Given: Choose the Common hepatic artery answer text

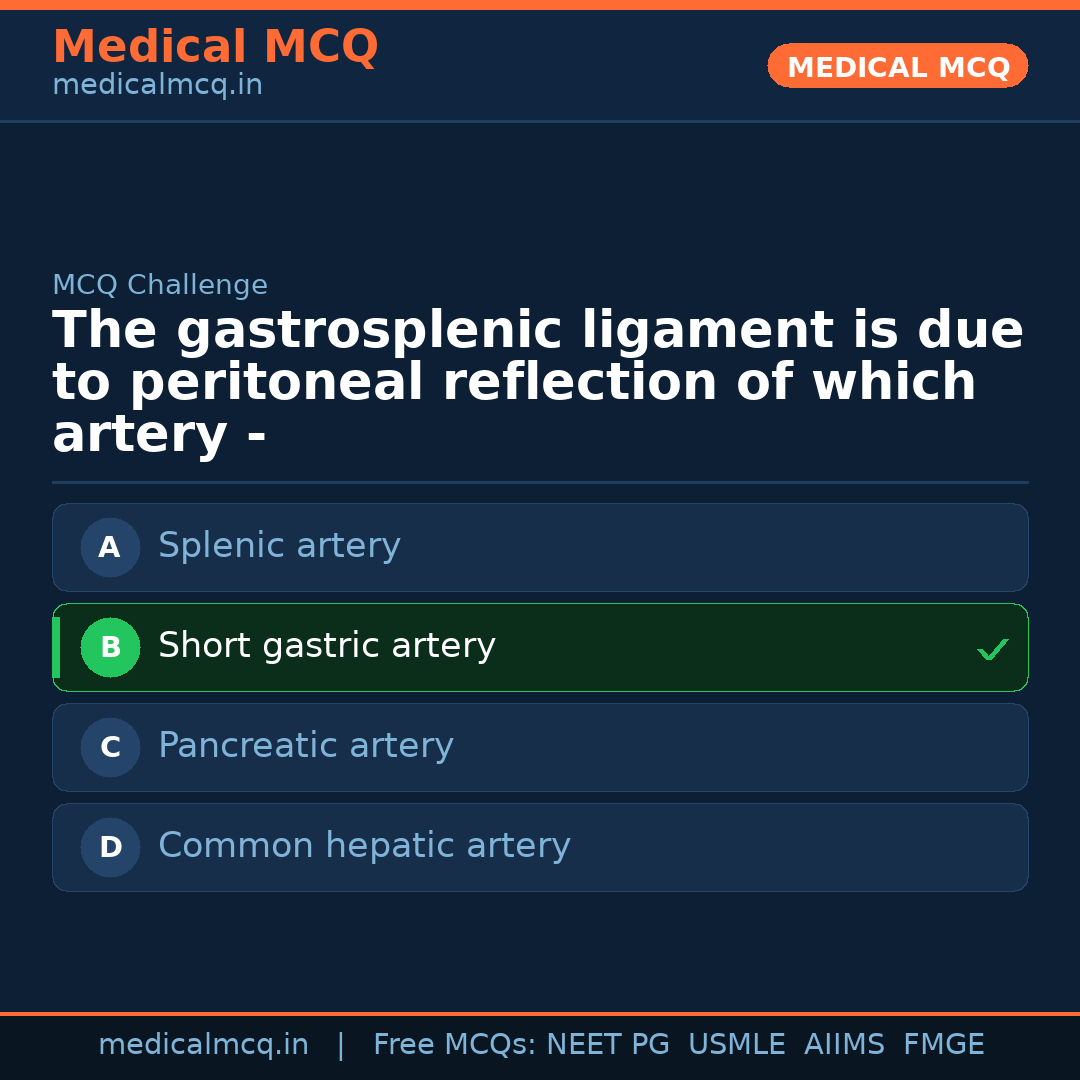Looking at the screenshot, I should pos(364,846).
